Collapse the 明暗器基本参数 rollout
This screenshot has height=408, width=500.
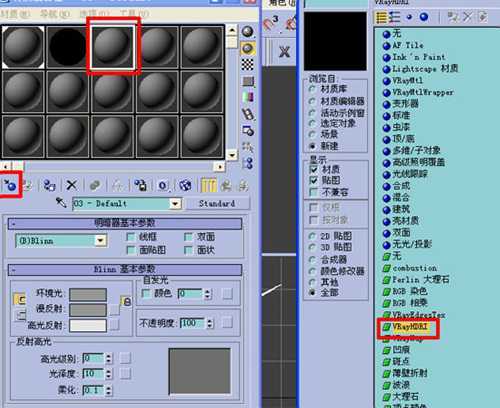pyautogui.click(x=125, y=223)
